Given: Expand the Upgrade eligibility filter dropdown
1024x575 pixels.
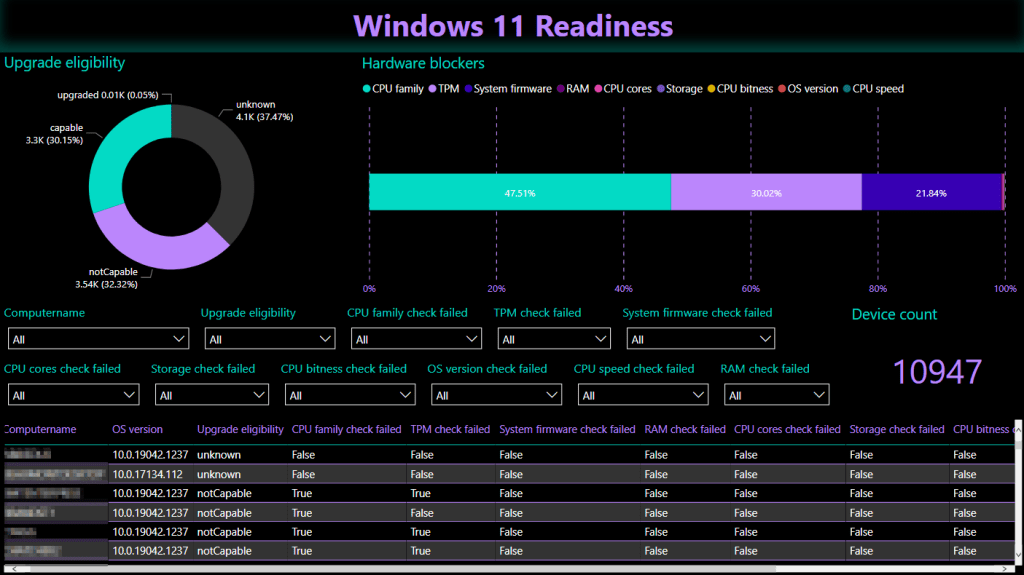Looking at the screenshot, I should pos(269,339).
